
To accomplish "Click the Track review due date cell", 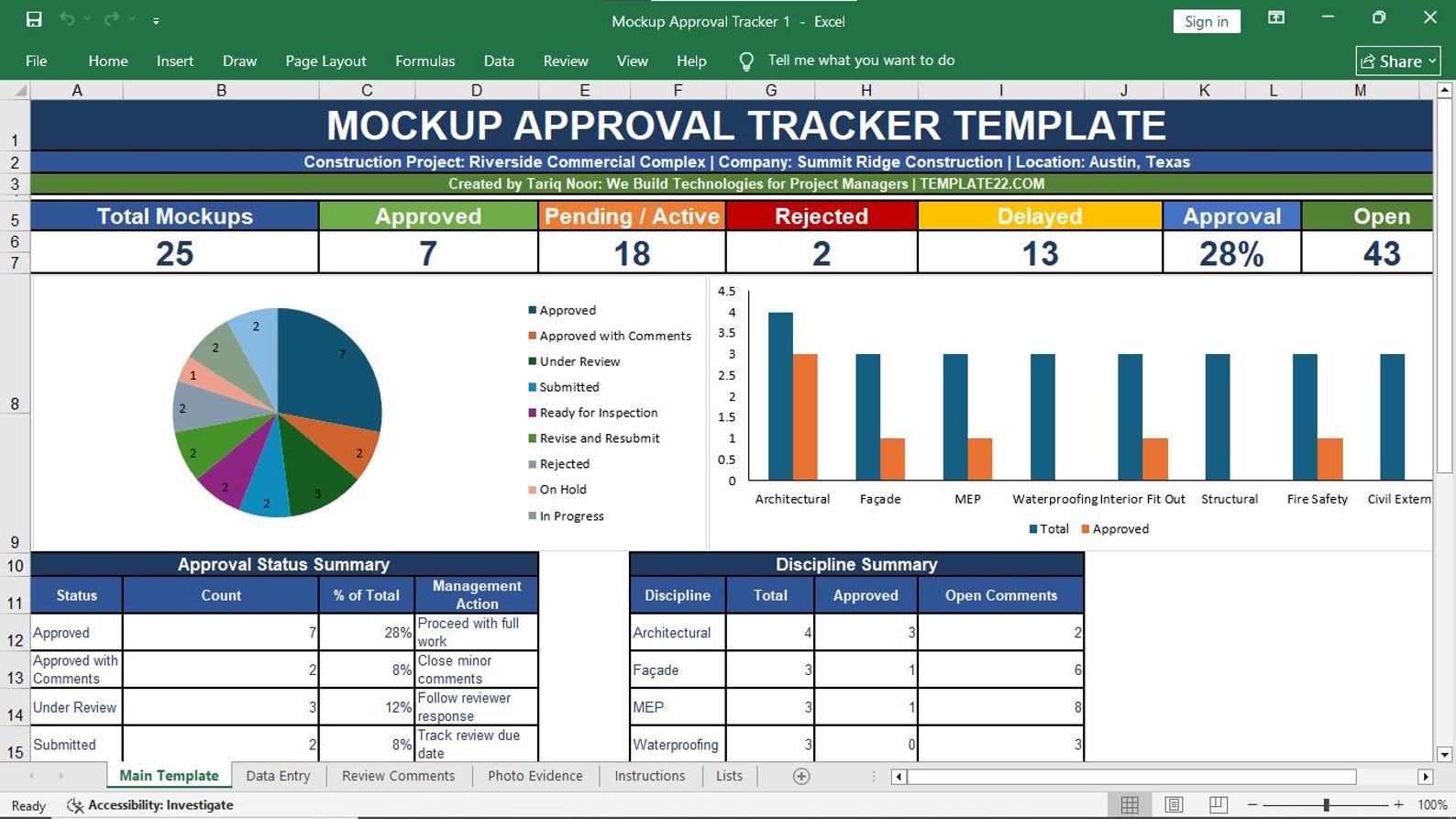I will click(x=477, y=744).
